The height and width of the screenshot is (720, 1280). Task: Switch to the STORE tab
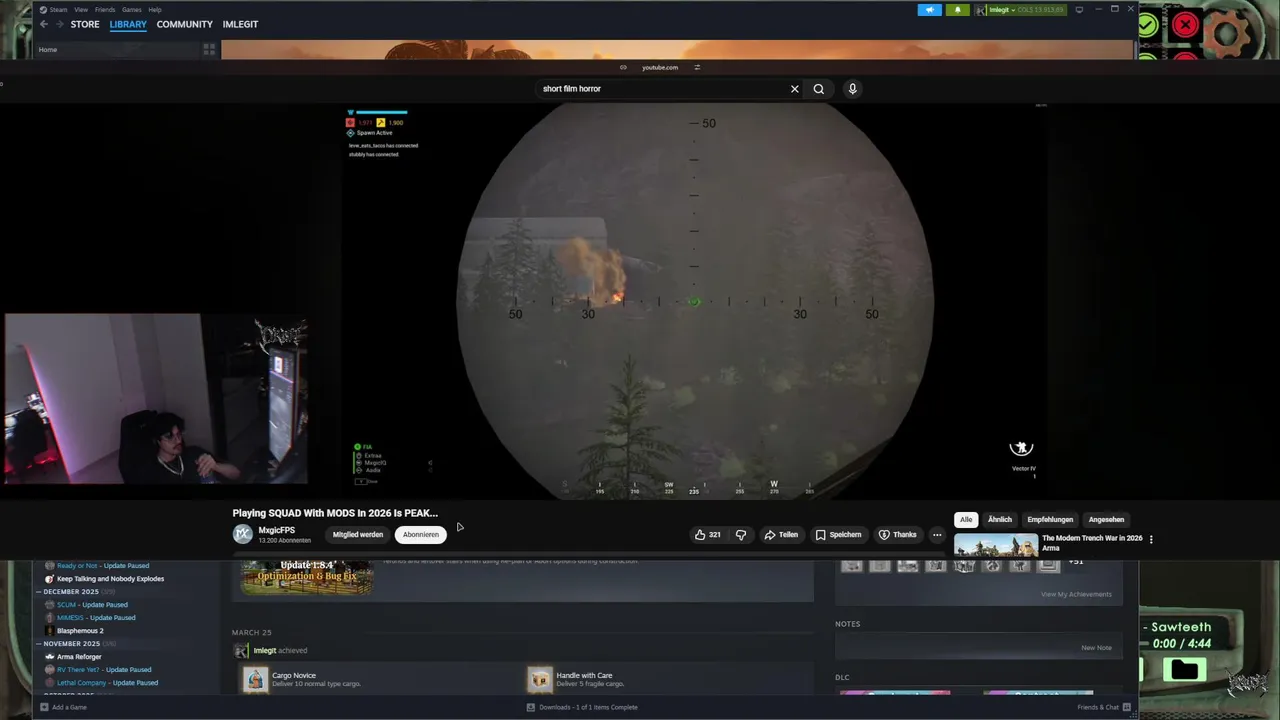(x=85, y=24)
